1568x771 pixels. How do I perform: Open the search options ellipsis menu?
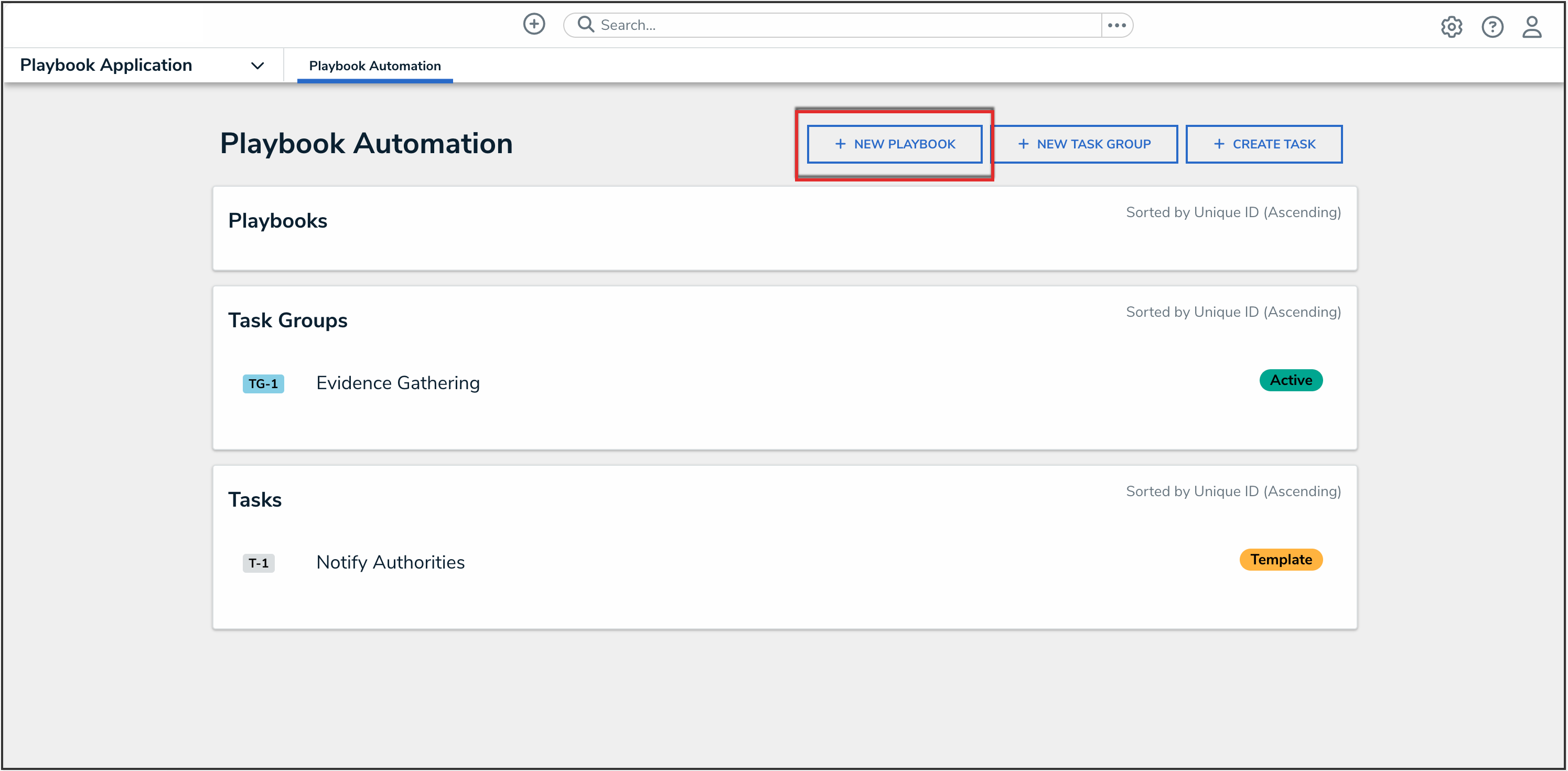click(1116, 25)
